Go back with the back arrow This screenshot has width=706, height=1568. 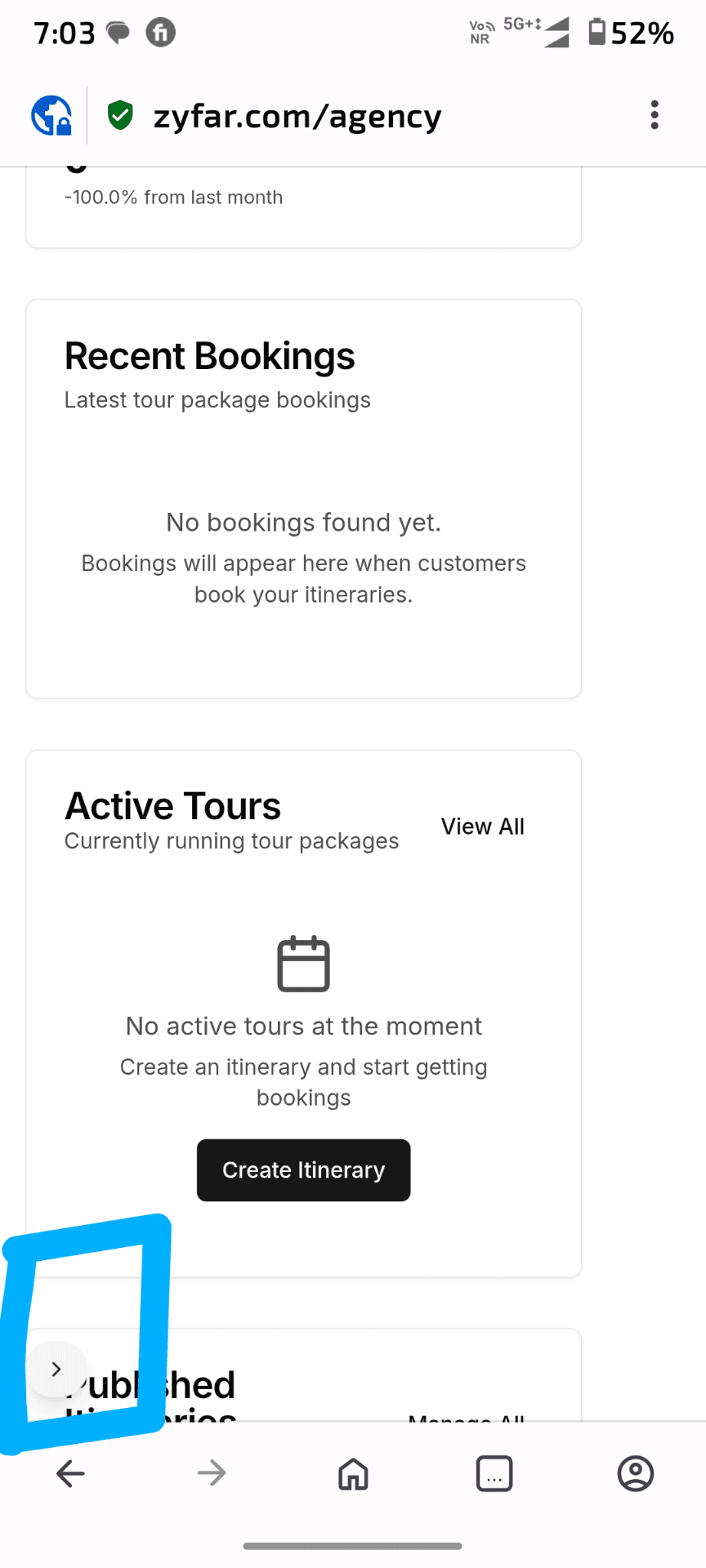click(x=71, y=1473)
